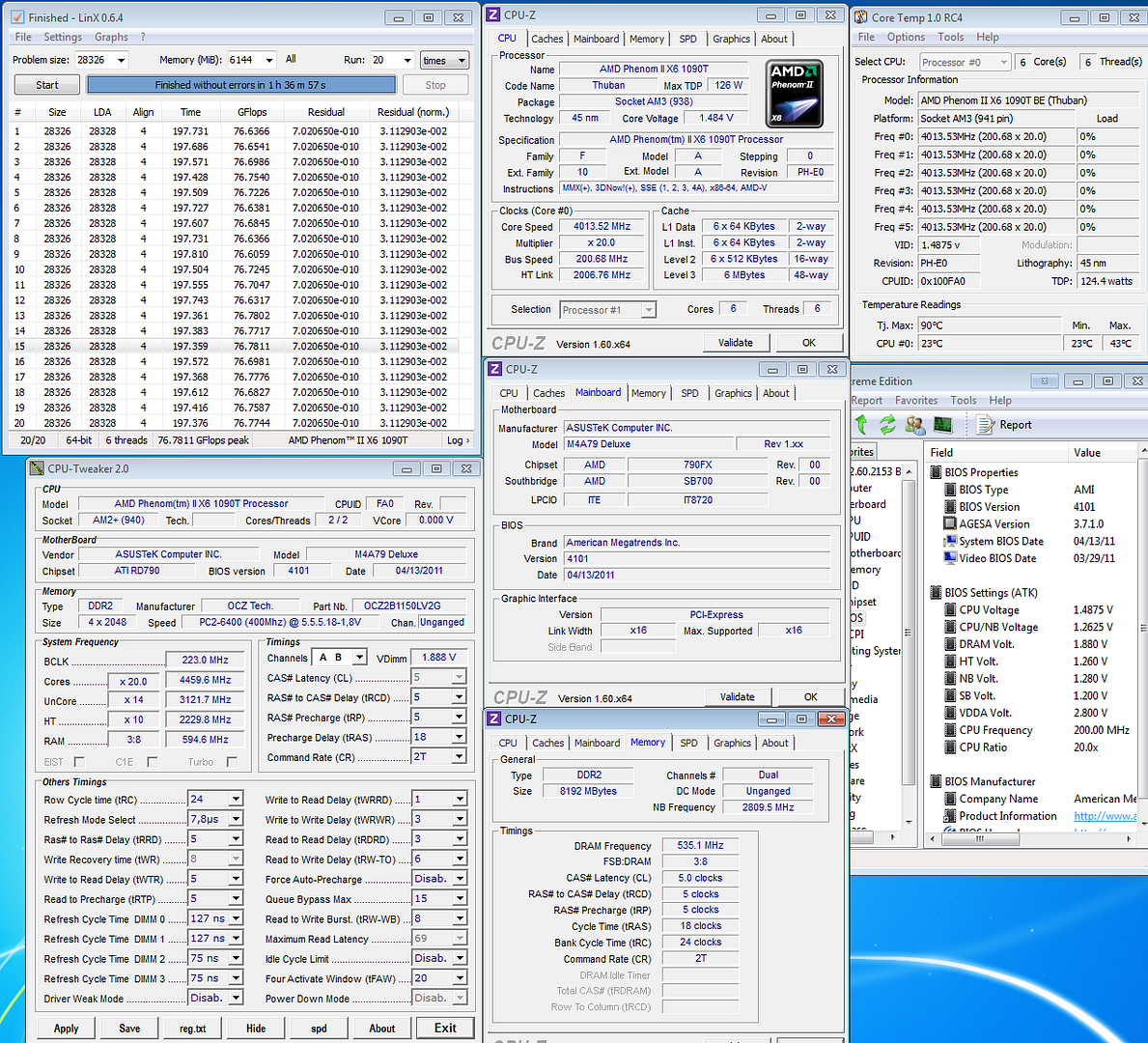This screenshot has width=1148, height=1043.
Task: Click the LinX title bar app icon
Action: click(17, 17)
